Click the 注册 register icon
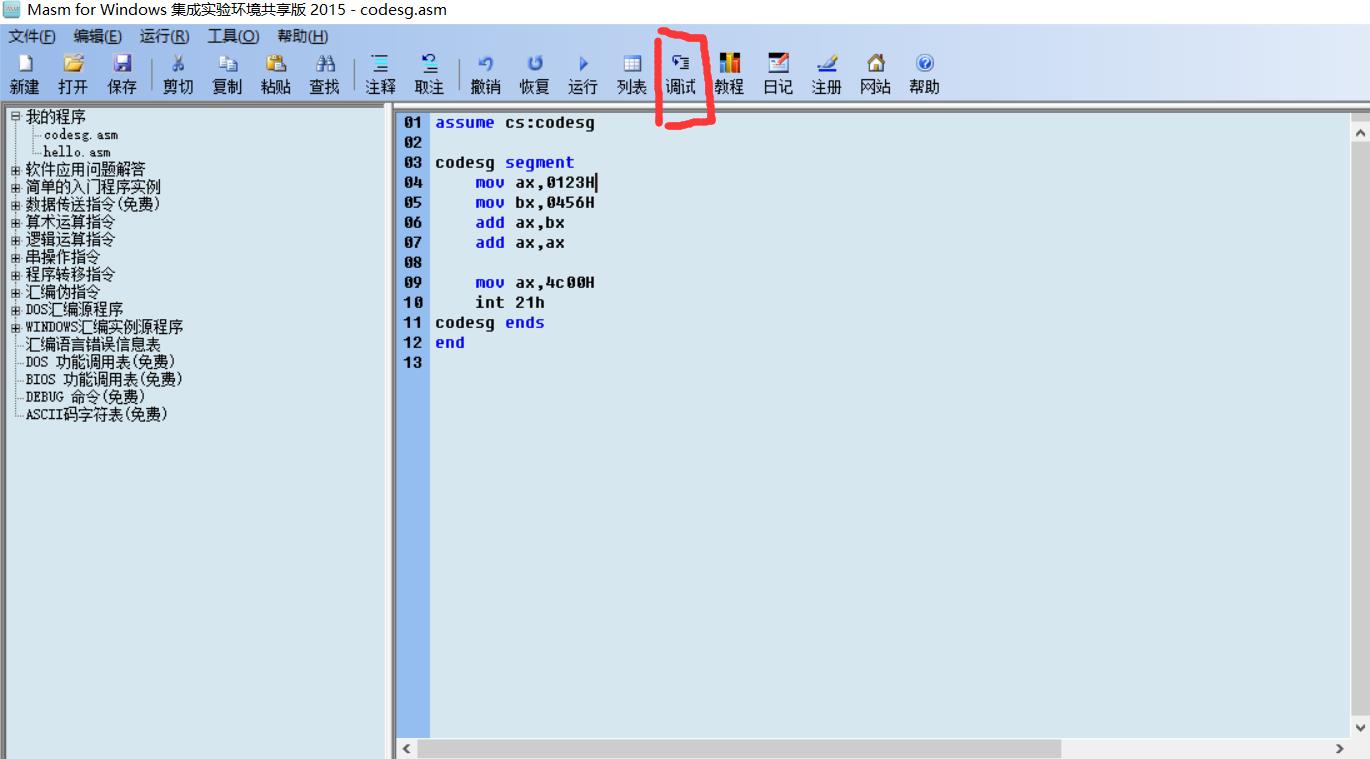1370x759 pixels. coord(826,63)
